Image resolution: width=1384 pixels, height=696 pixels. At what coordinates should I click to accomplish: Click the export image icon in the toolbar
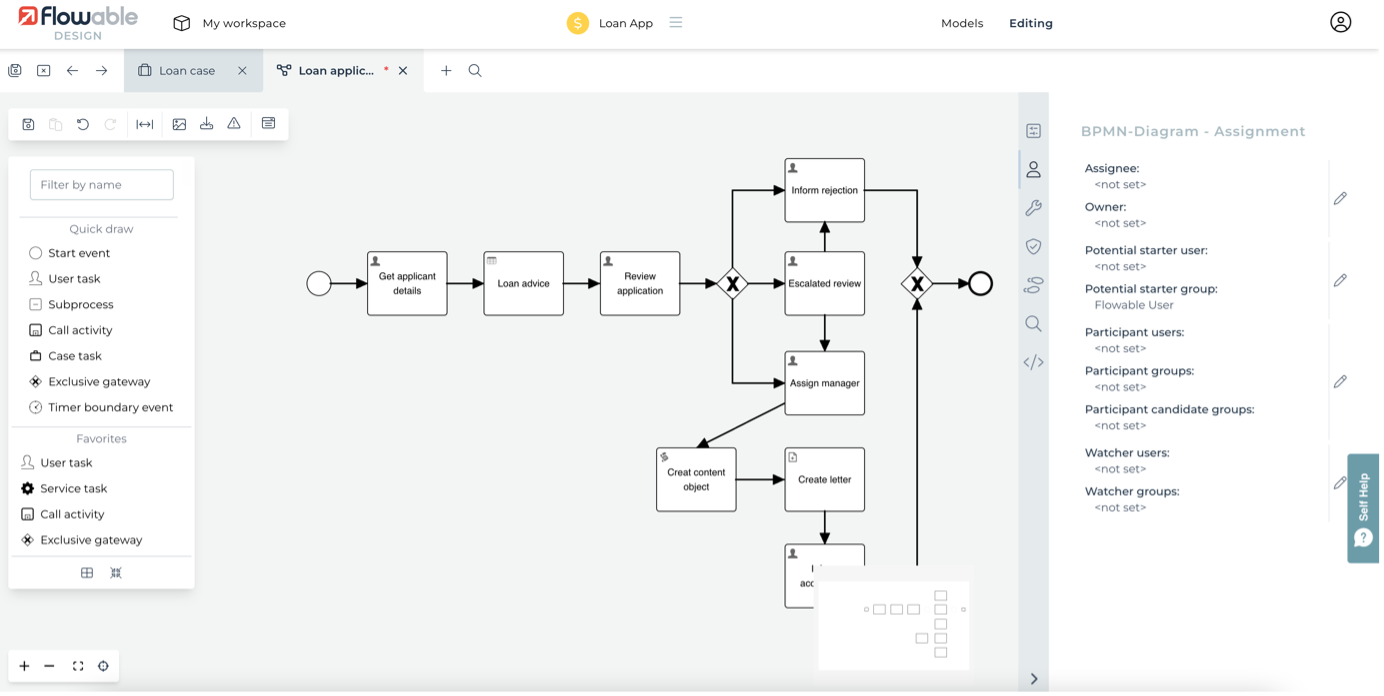click(179, 124)
